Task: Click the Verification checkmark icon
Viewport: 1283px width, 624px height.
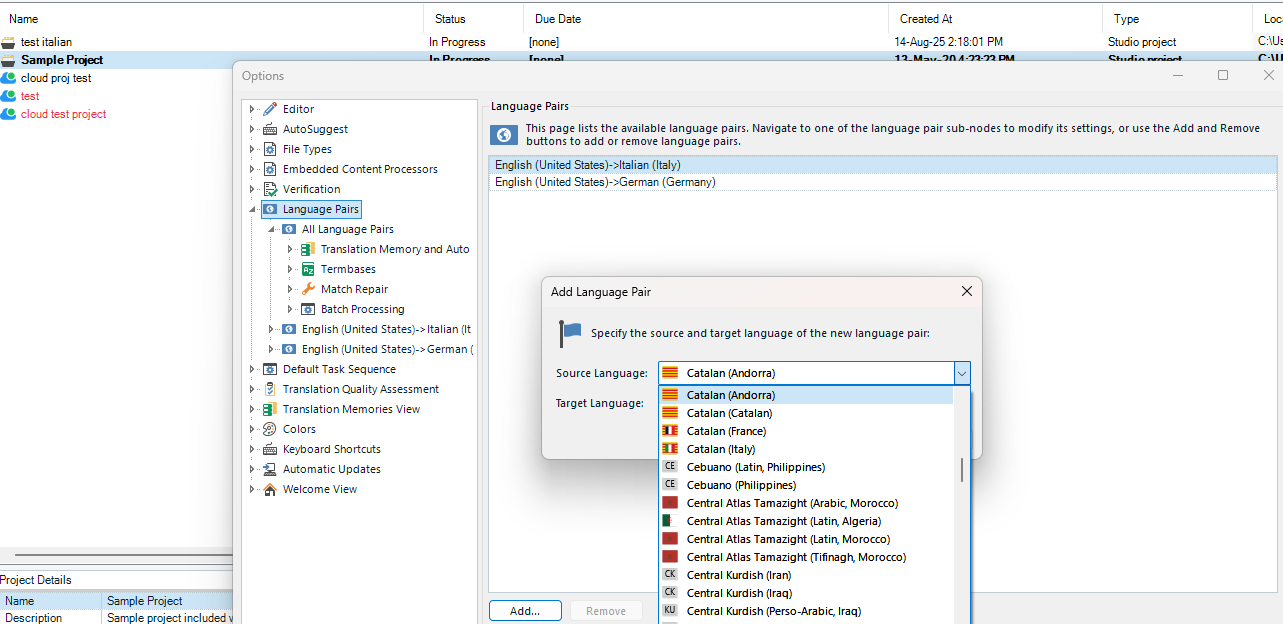Action: pos(270,188)
